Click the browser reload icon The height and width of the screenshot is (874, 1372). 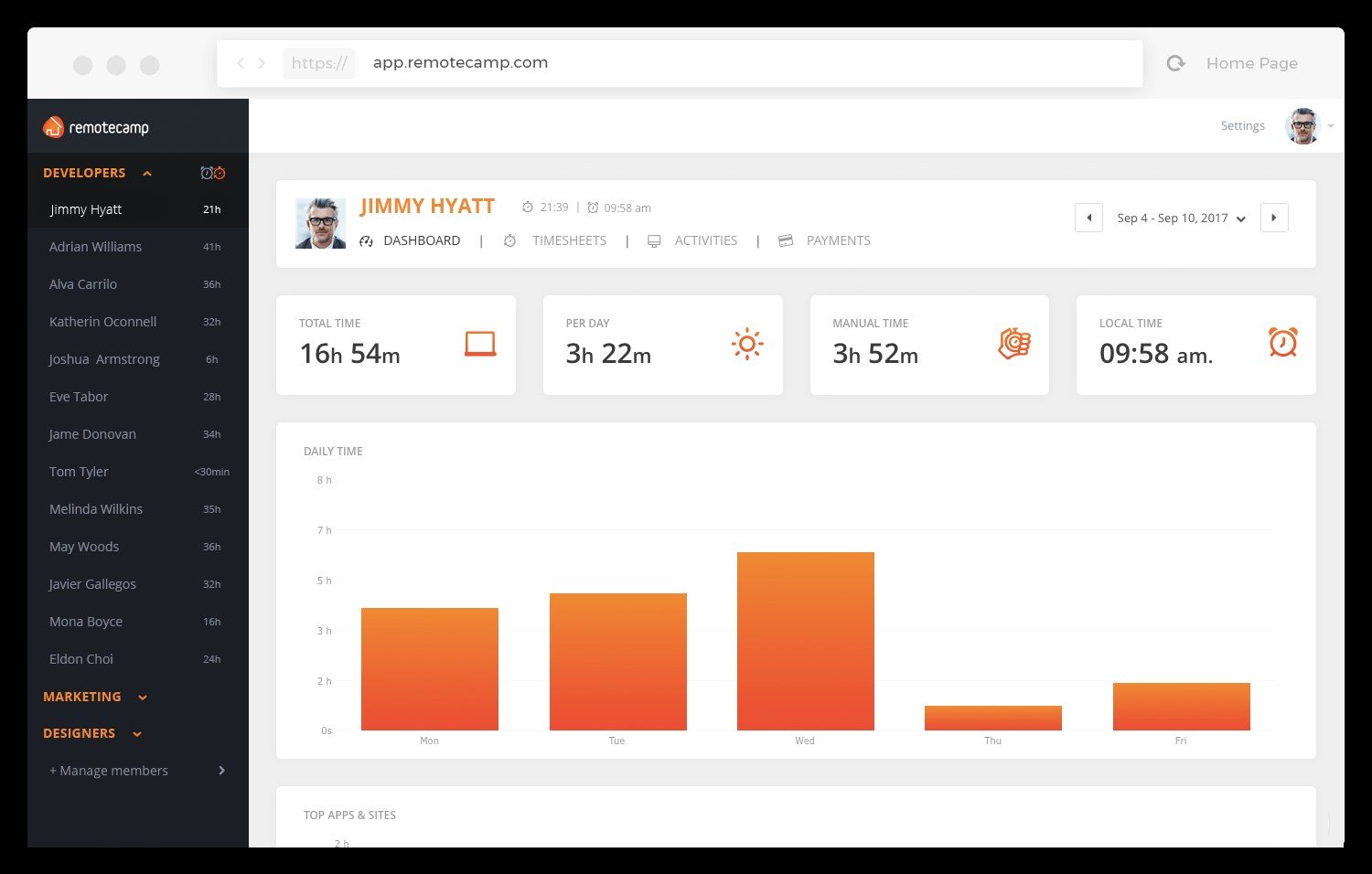(1176, 63)
